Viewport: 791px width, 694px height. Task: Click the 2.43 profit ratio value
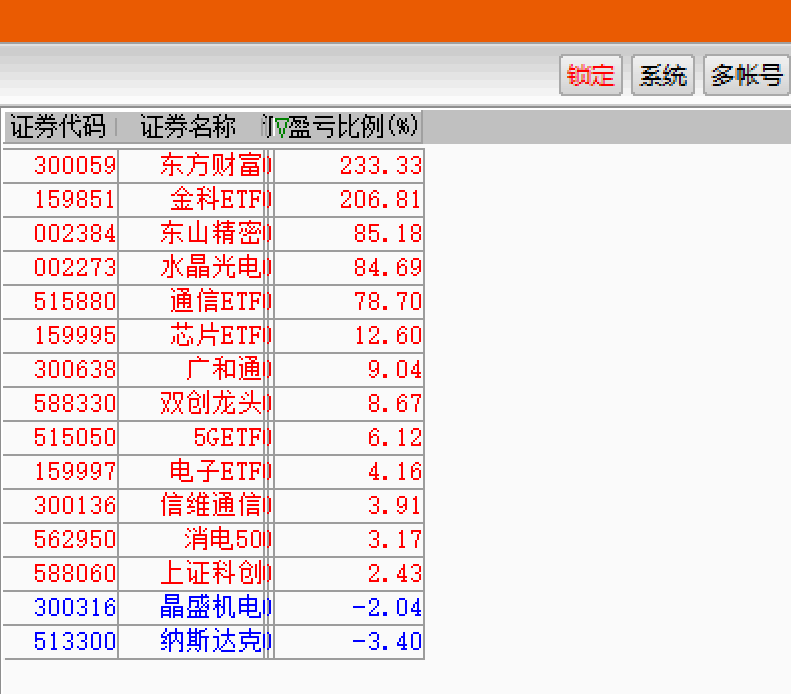(x=395, y=573)
